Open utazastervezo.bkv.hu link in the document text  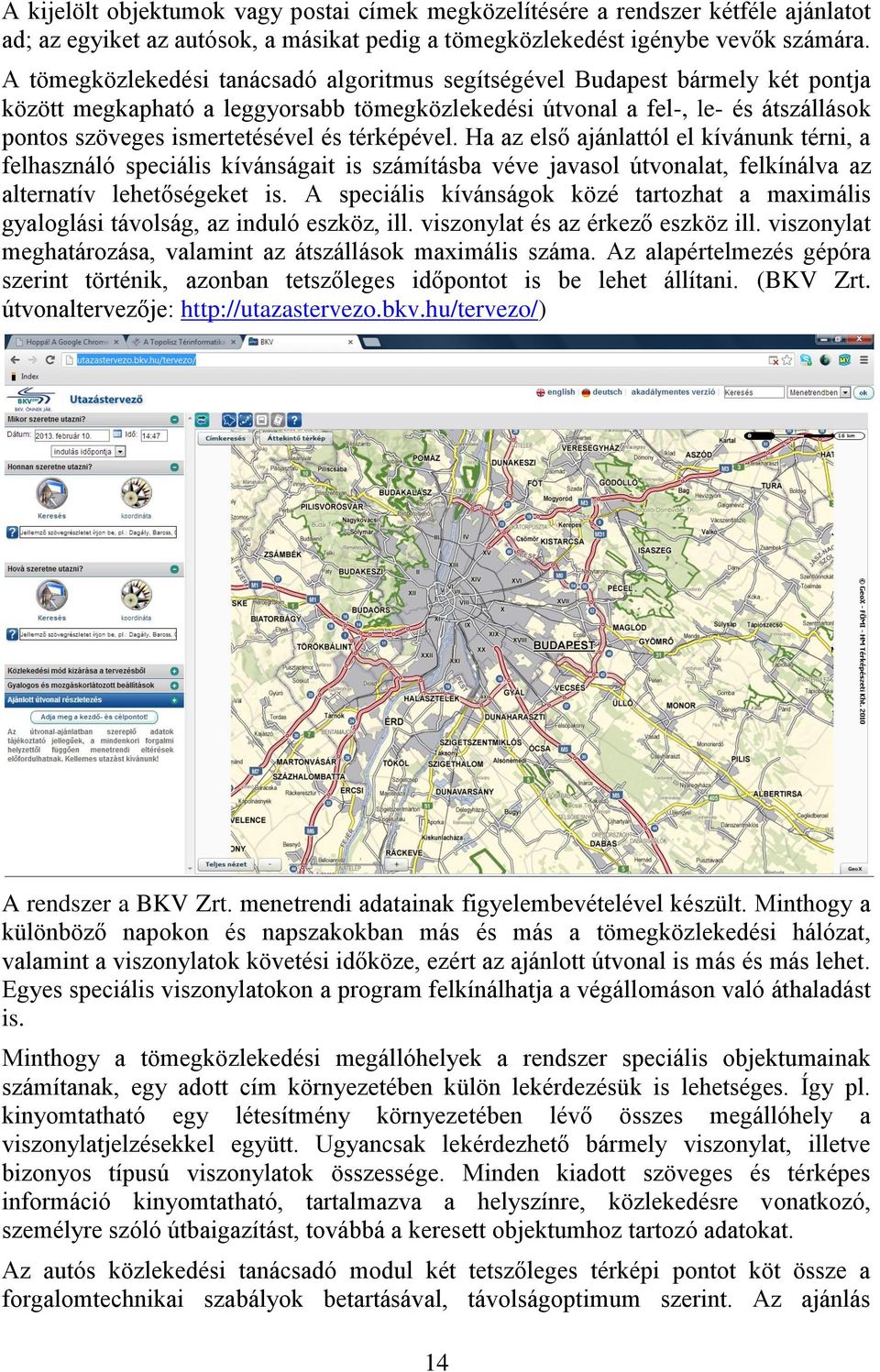[x=359, y=309]
